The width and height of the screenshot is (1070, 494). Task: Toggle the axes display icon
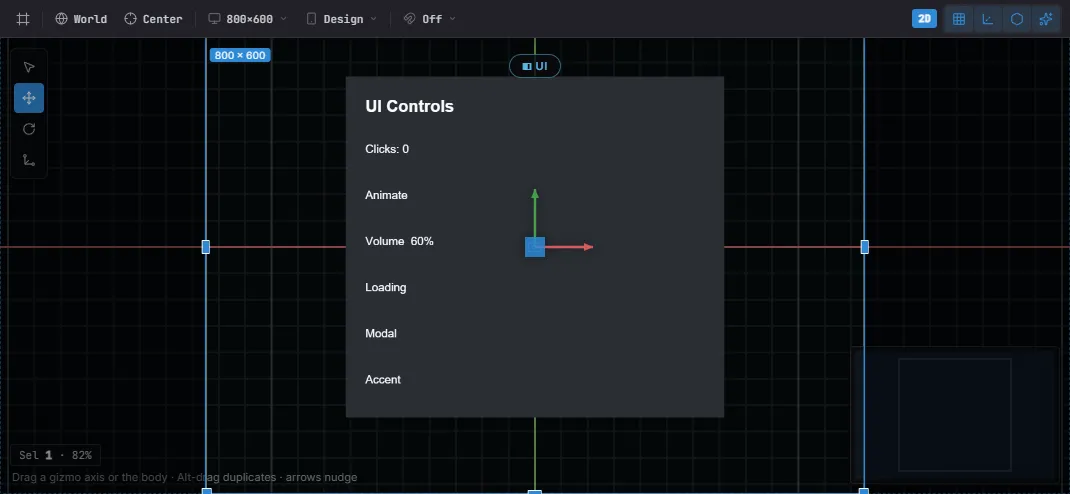987,19
